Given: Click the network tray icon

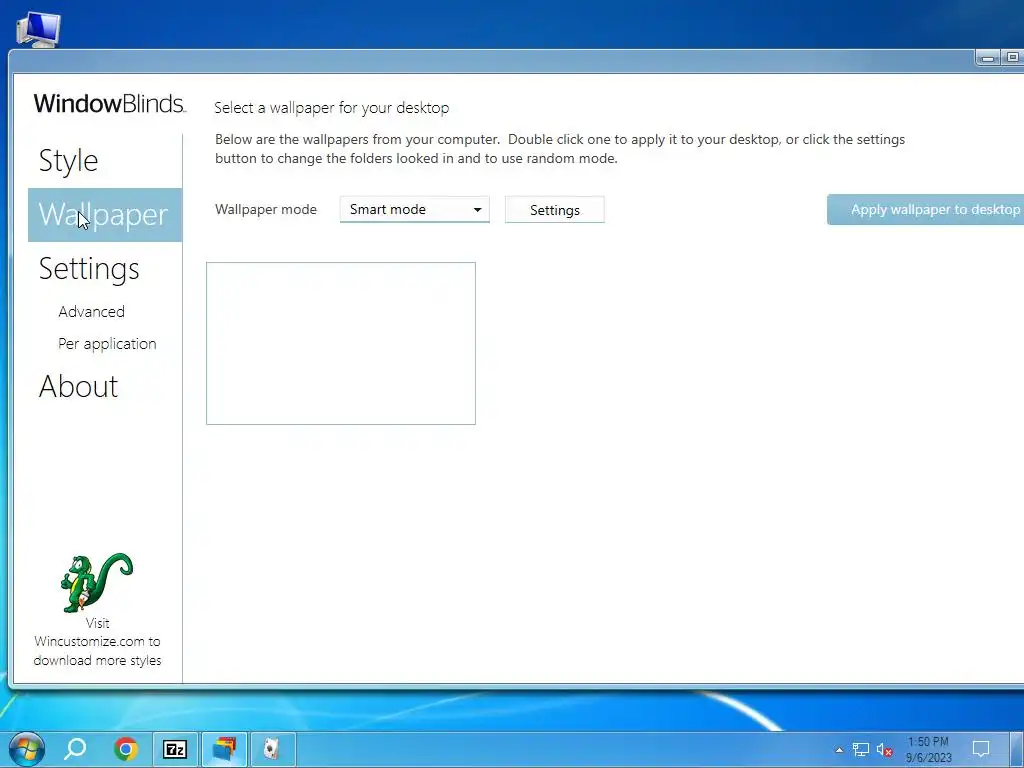Looking at the screenshot, I should pos(861,750).
